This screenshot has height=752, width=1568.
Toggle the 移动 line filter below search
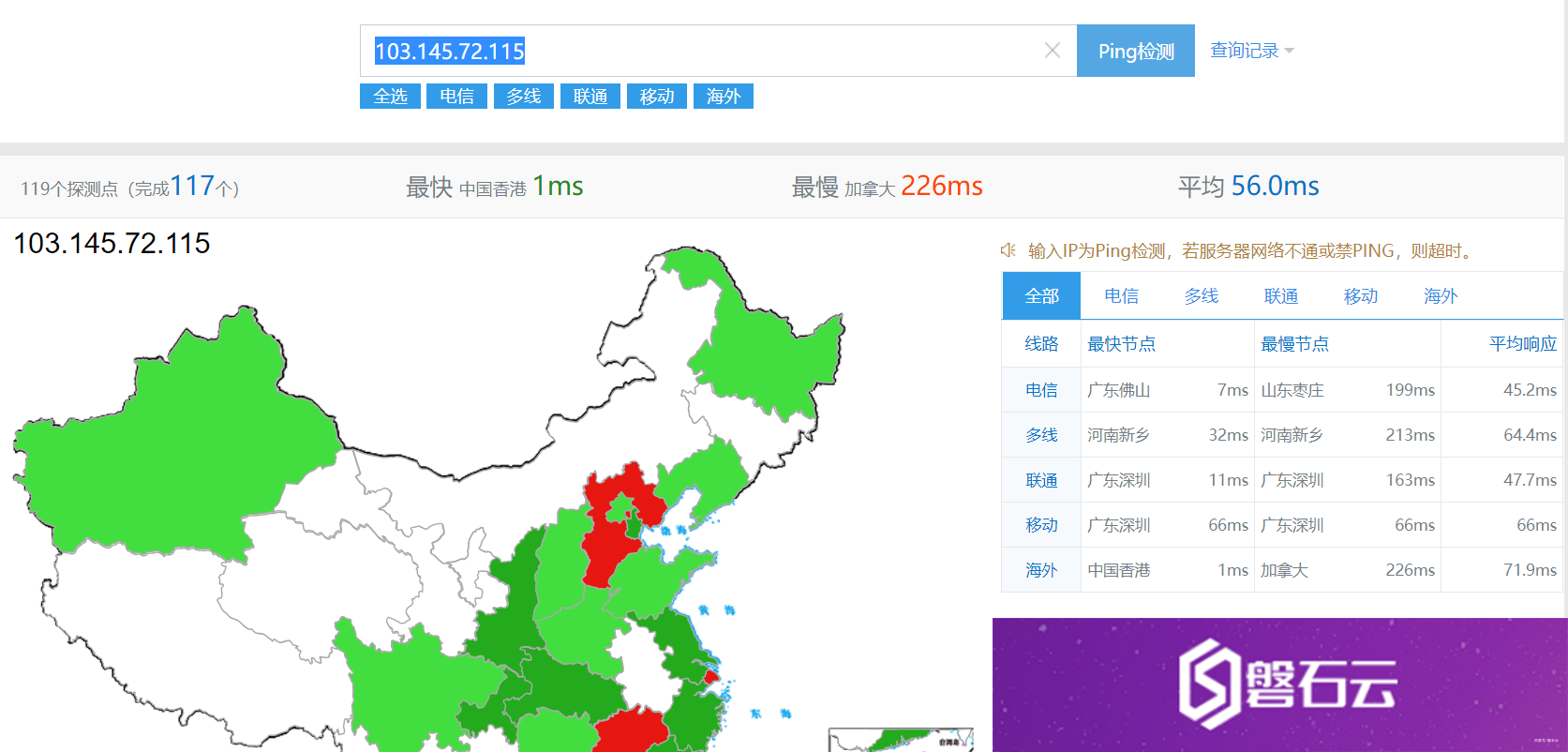657,97
